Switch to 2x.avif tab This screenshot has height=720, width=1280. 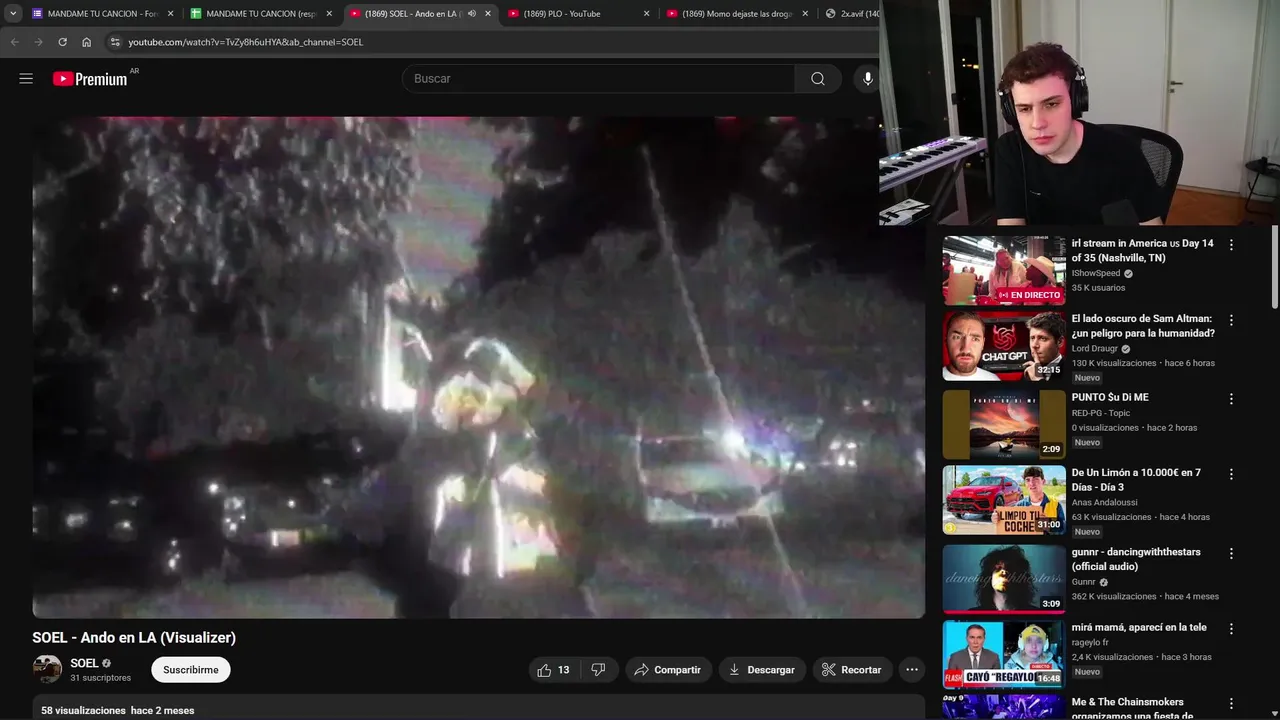tap(850, 14)
